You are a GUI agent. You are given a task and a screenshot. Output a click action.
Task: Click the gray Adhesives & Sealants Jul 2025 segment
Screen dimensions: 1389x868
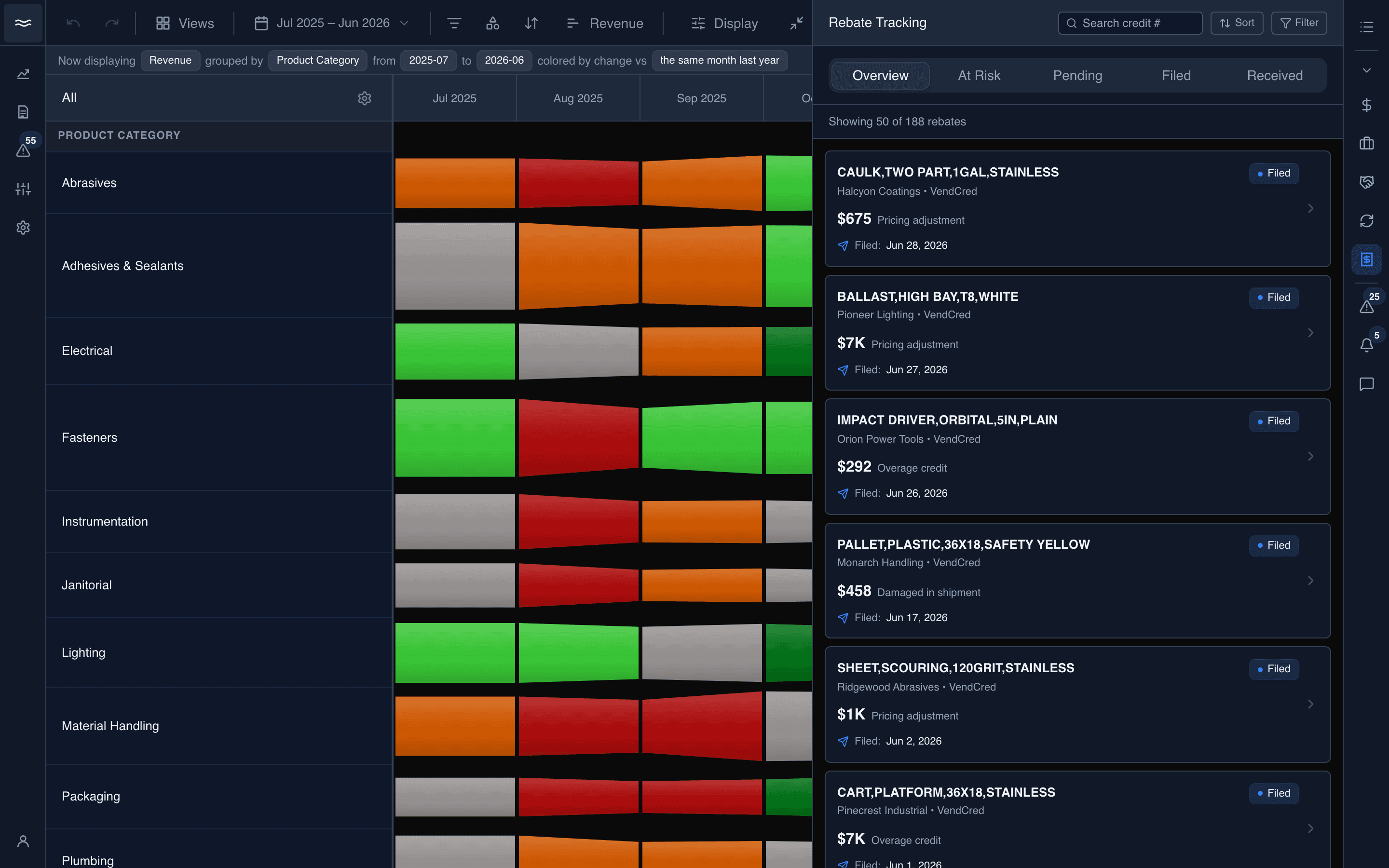[x=455, y=266]
